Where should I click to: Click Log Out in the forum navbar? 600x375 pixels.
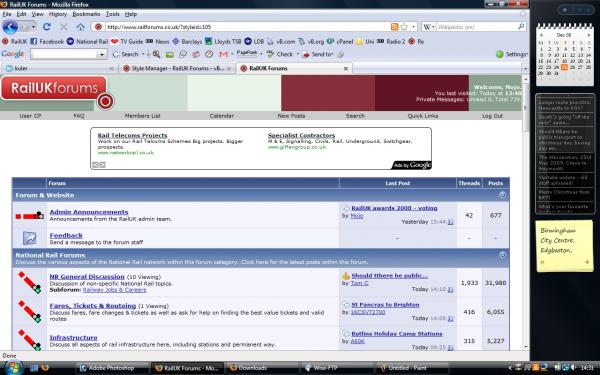pyautogui.click(x=492, y=116)
